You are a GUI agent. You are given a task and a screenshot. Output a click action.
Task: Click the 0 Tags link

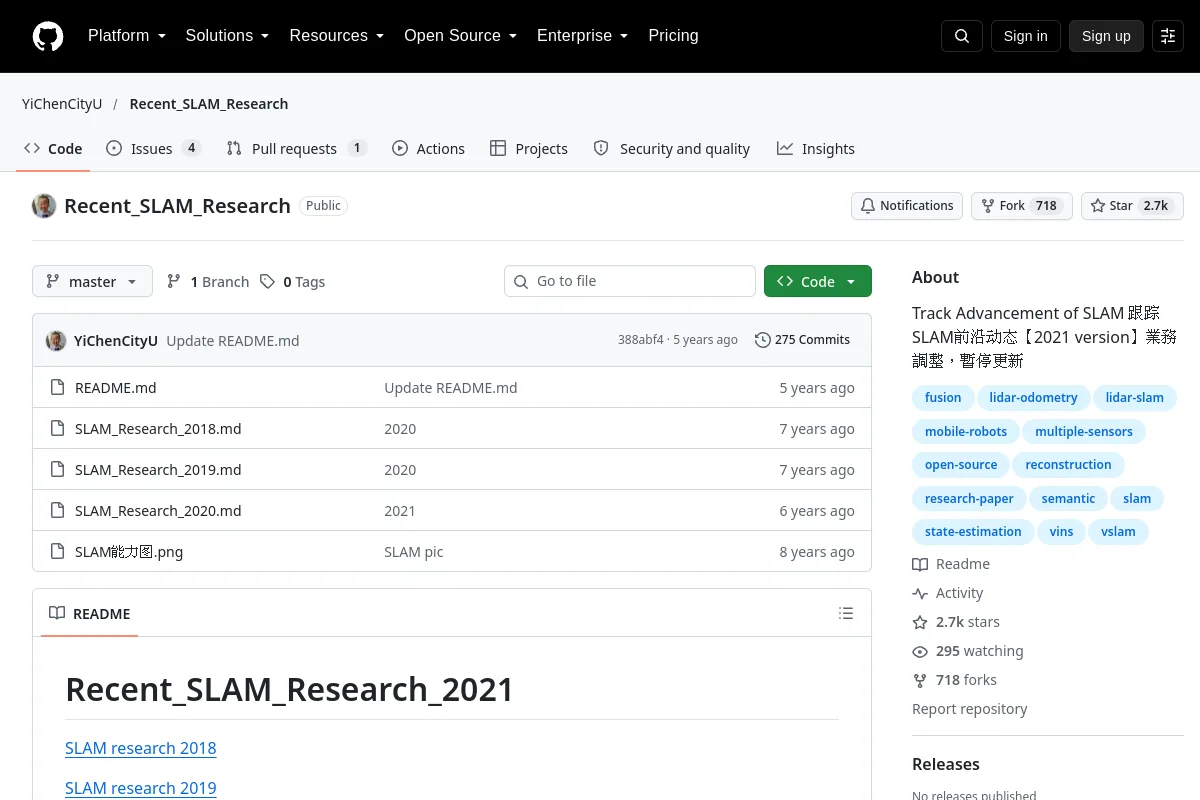click(x=292, y=282)
